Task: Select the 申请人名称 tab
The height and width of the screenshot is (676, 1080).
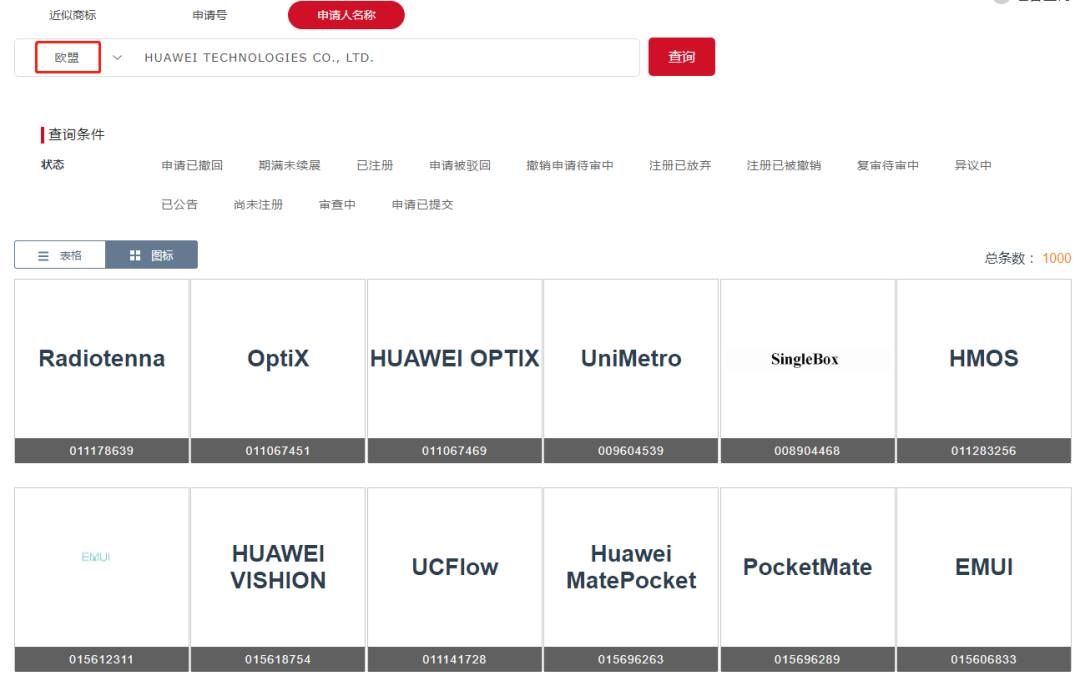Action: pos(346,15)
